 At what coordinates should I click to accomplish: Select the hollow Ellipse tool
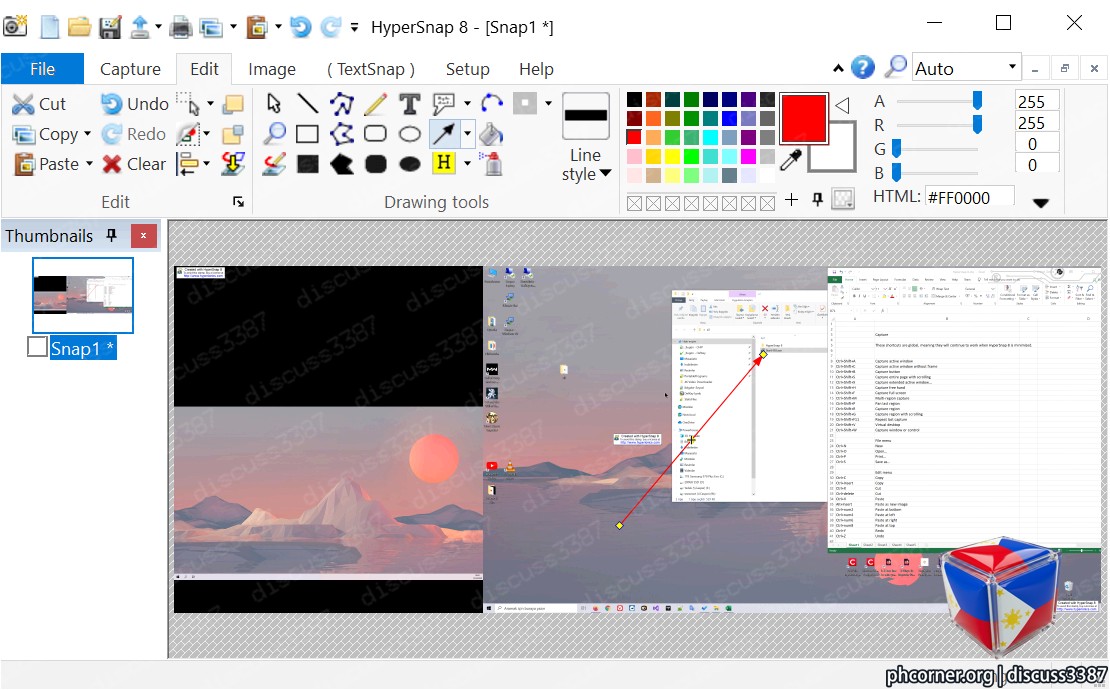409,133
